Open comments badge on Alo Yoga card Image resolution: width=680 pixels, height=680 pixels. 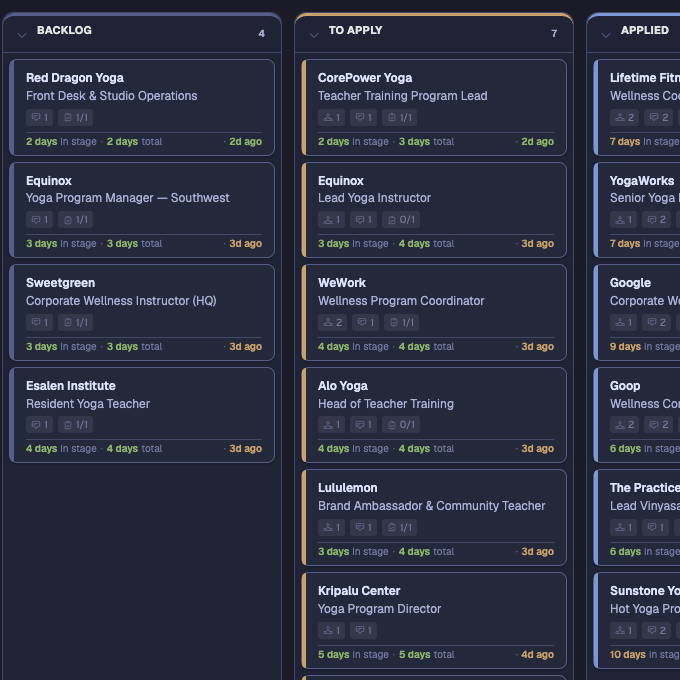coord(363,425)
